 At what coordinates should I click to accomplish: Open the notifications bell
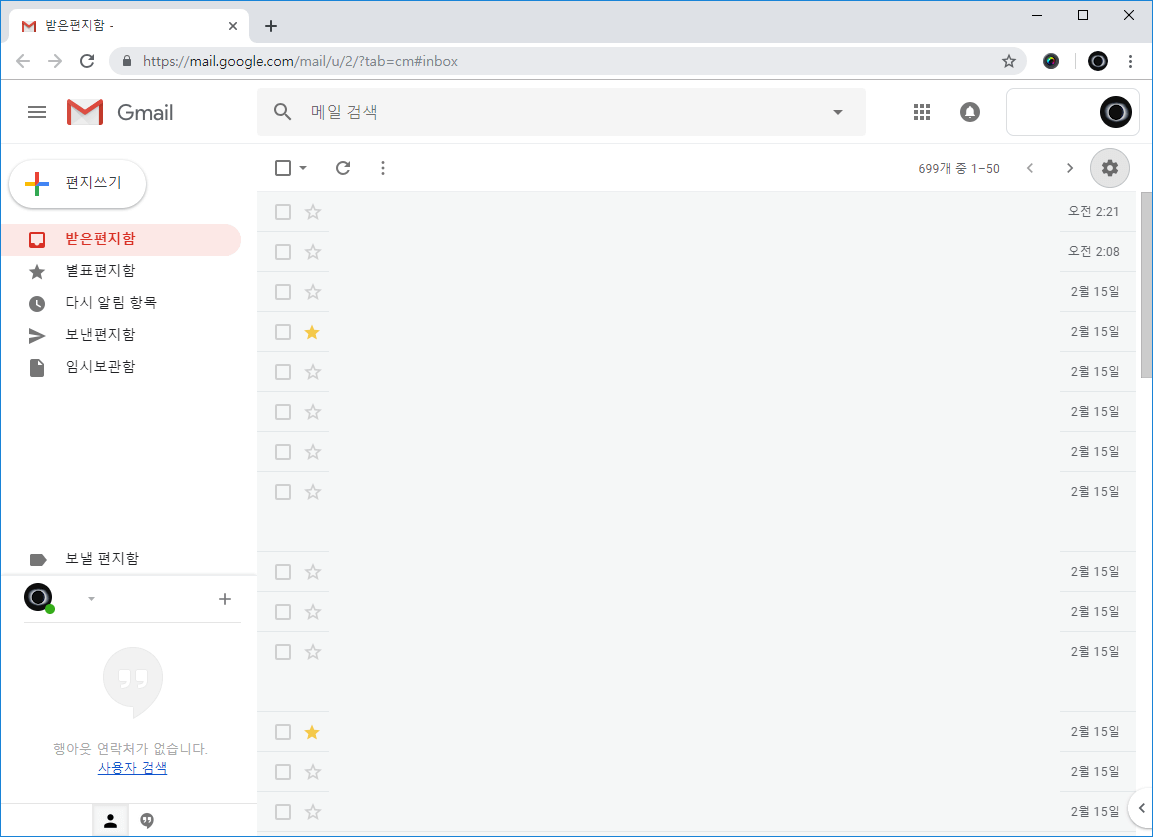click(969, 112)
